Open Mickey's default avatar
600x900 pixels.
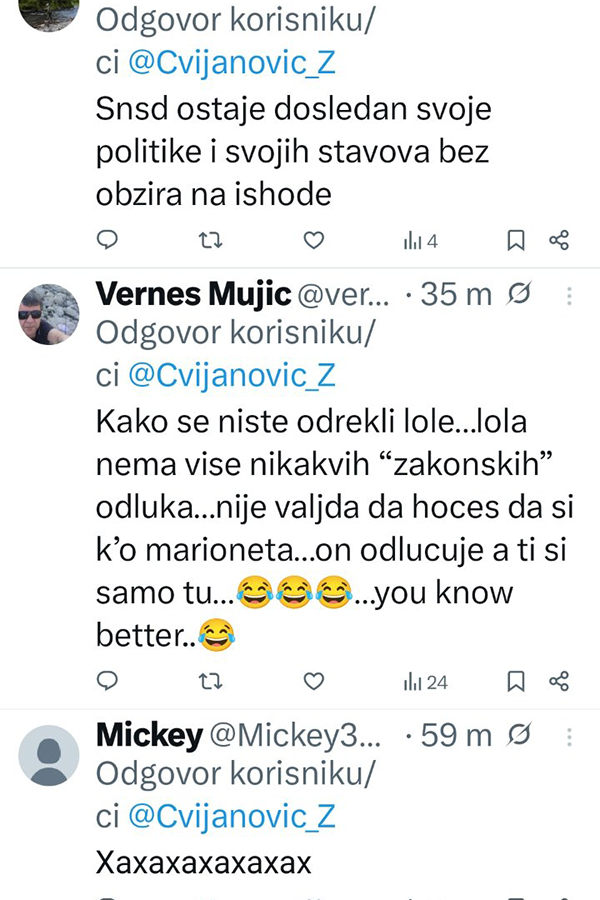[49, 756]
